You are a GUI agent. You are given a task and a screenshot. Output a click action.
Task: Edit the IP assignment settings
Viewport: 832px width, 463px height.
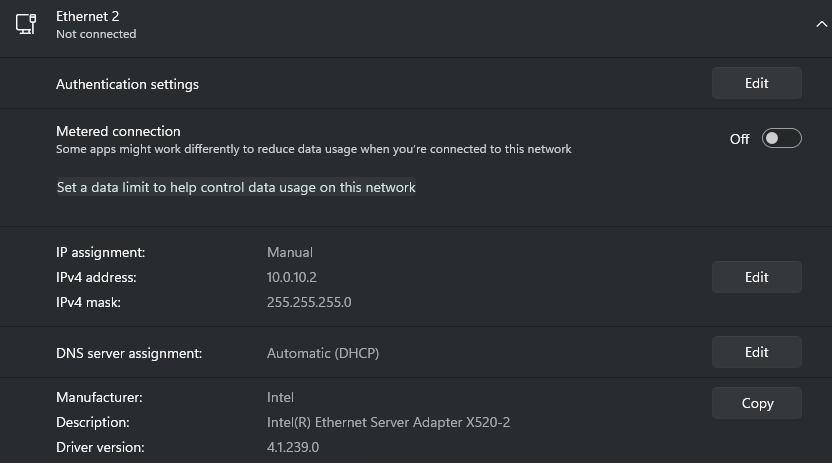[x=757, y=277]
